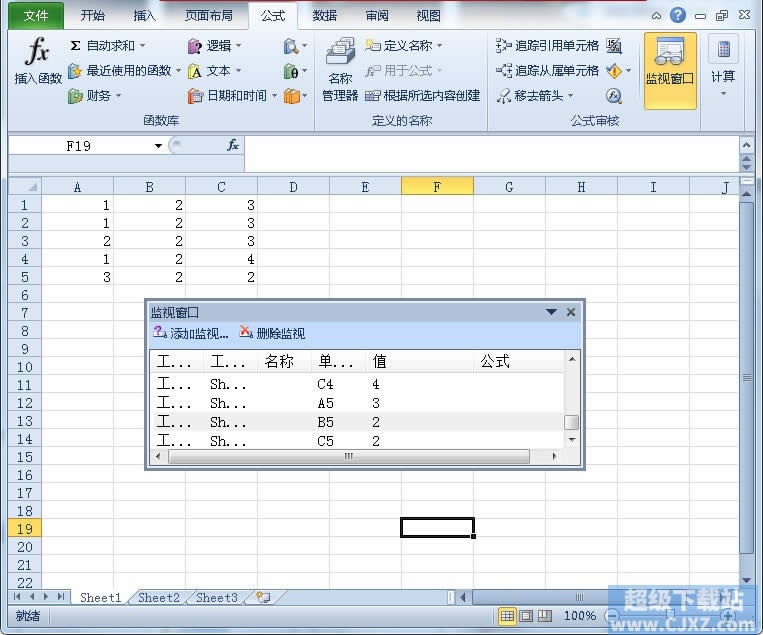Open the Calculation (计算) options
763x635 pixels.
(x=723, y=66)
